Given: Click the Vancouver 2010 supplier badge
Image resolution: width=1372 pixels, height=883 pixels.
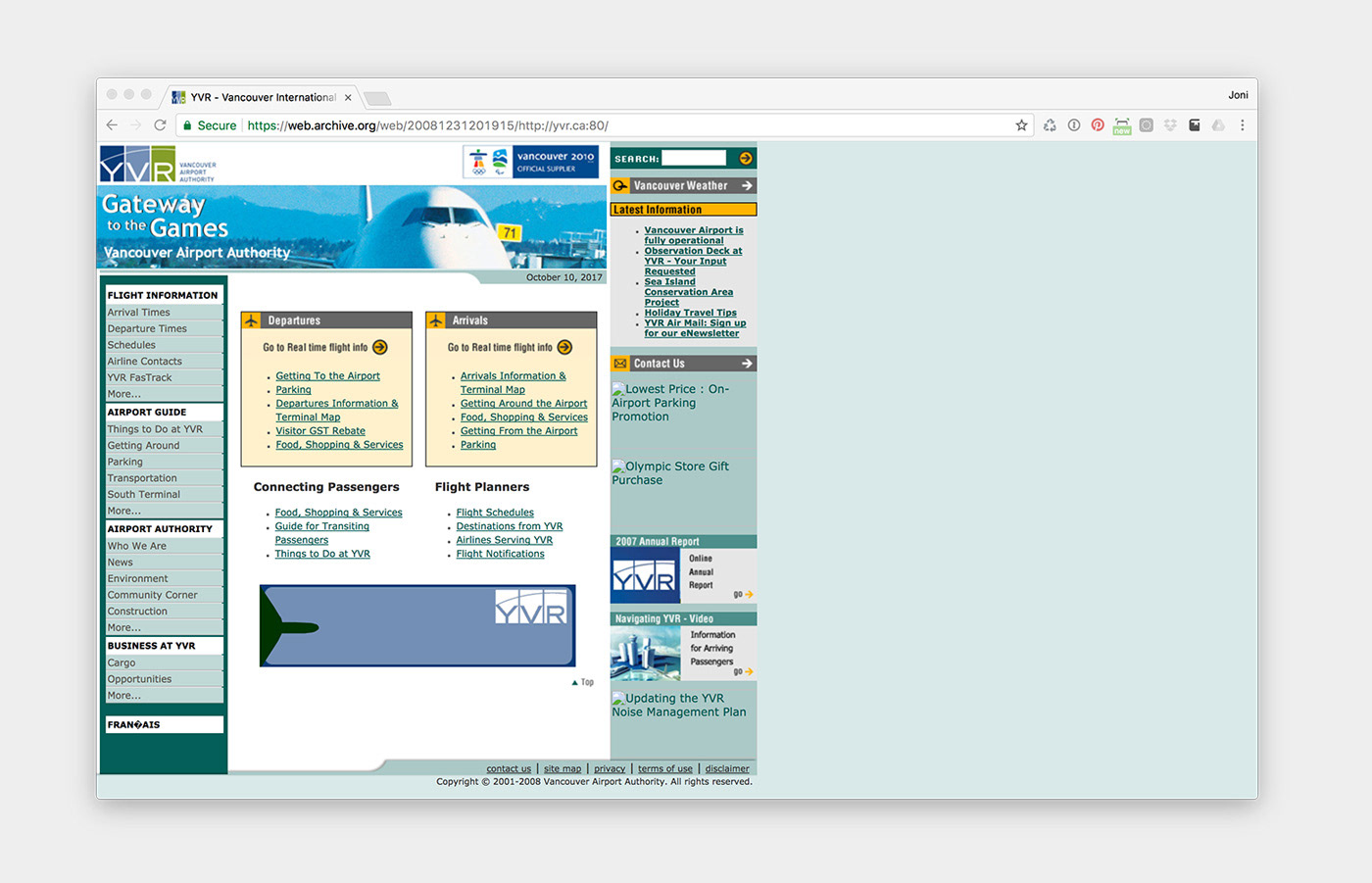Looking at the screenshot, I should click(531, 162).
